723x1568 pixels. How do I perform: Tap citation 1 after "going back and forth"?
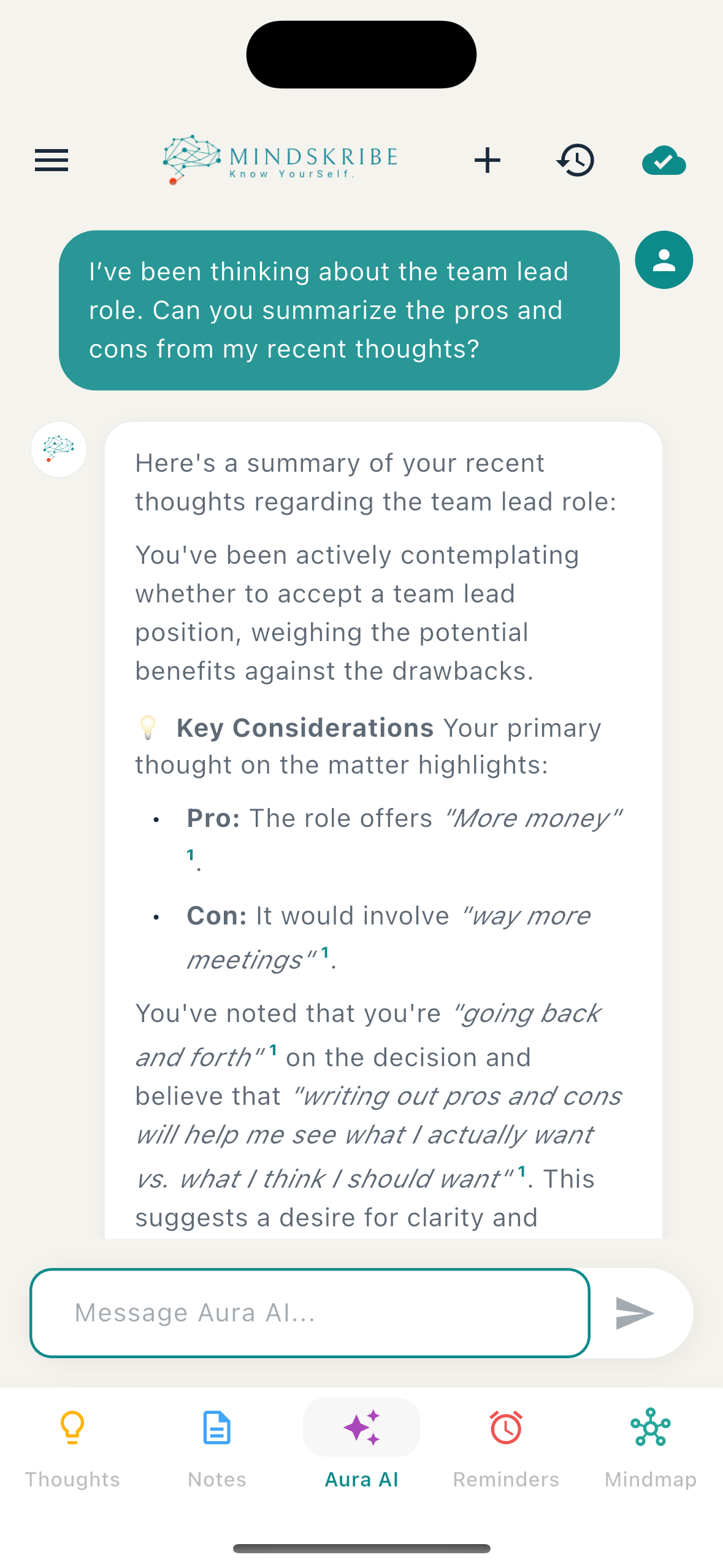click(x=274, y=1050)
